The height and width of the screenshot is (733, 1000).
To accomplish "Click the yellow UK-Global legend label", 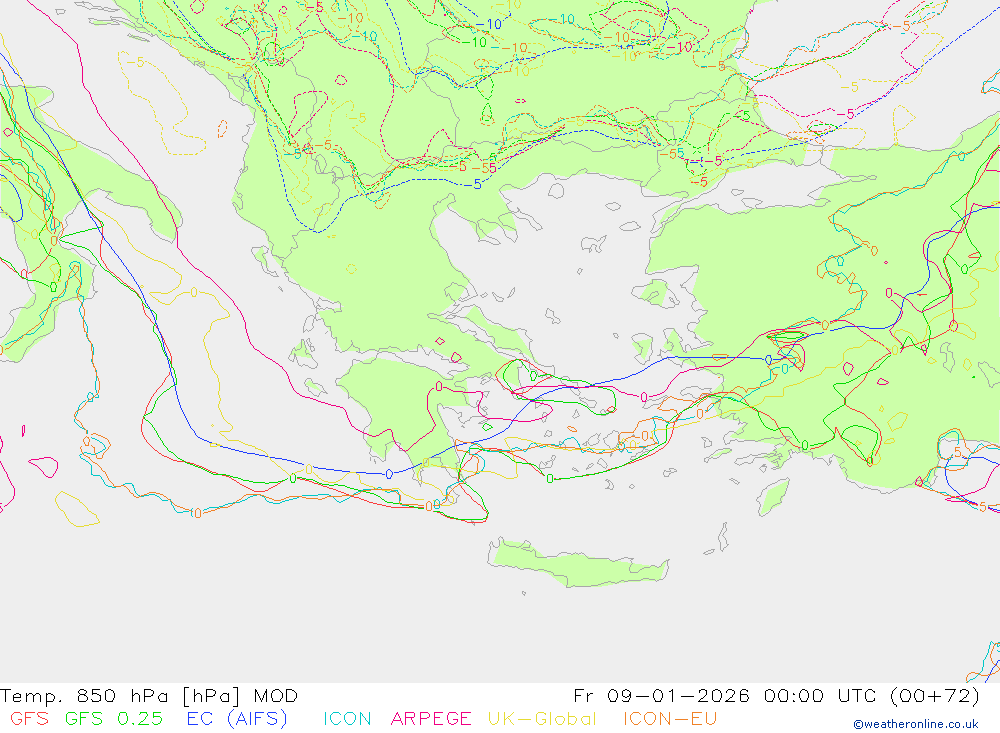I will coord(542,718).
